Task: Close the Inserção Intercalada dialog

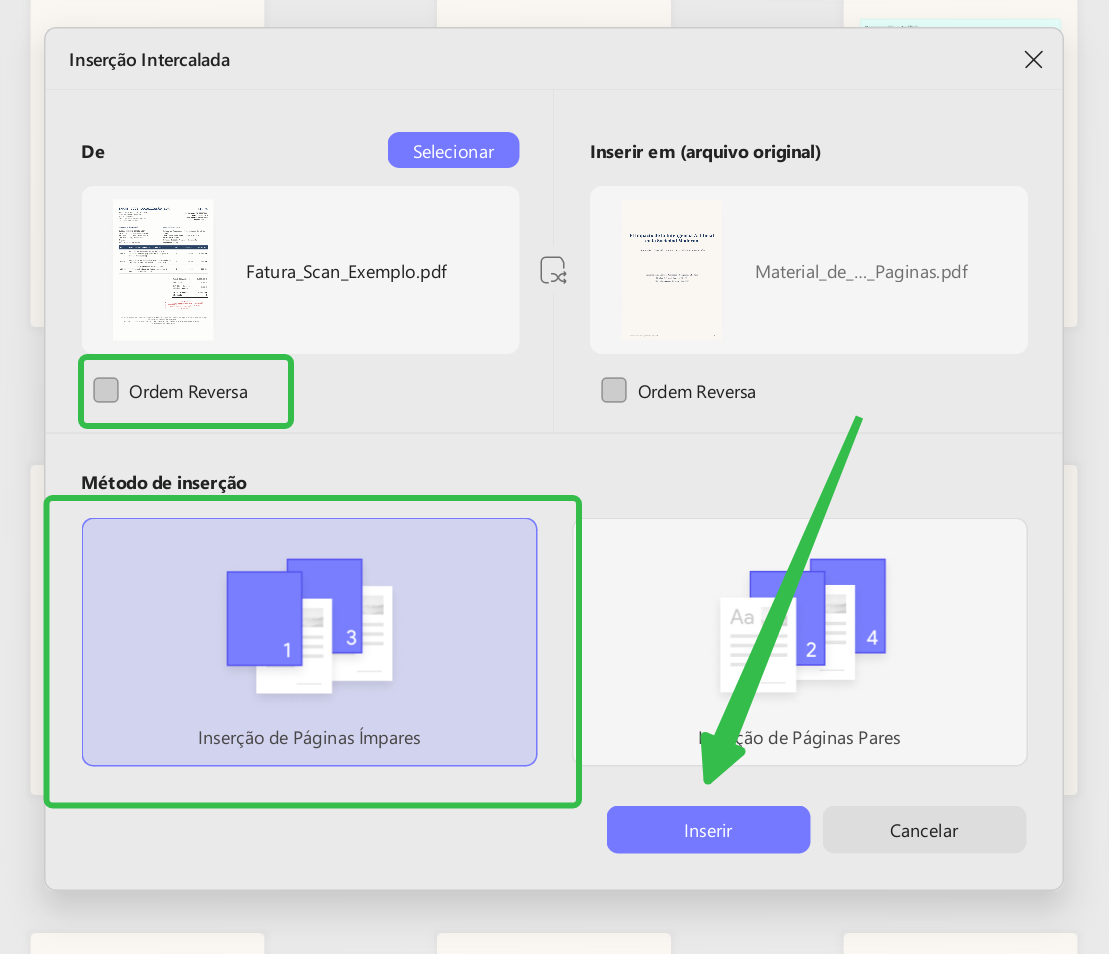Action: [x=1033, y=60]
